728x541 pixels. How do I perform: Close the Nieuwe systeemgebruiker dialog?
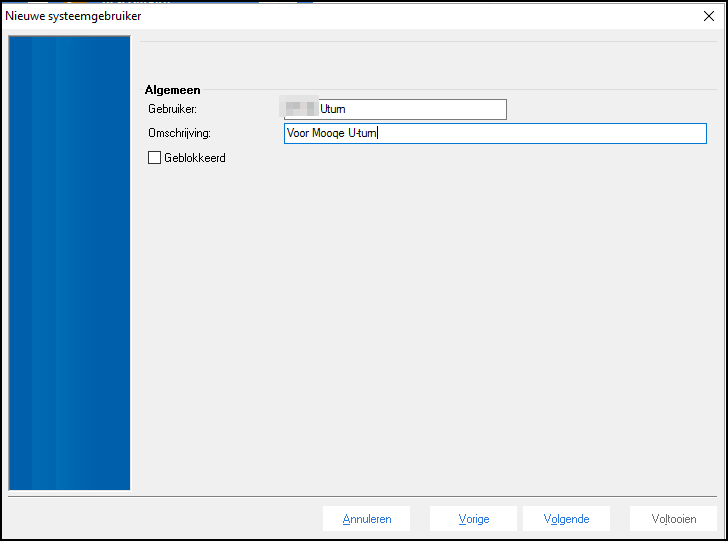pyautogui.click(x=709, y=15)
